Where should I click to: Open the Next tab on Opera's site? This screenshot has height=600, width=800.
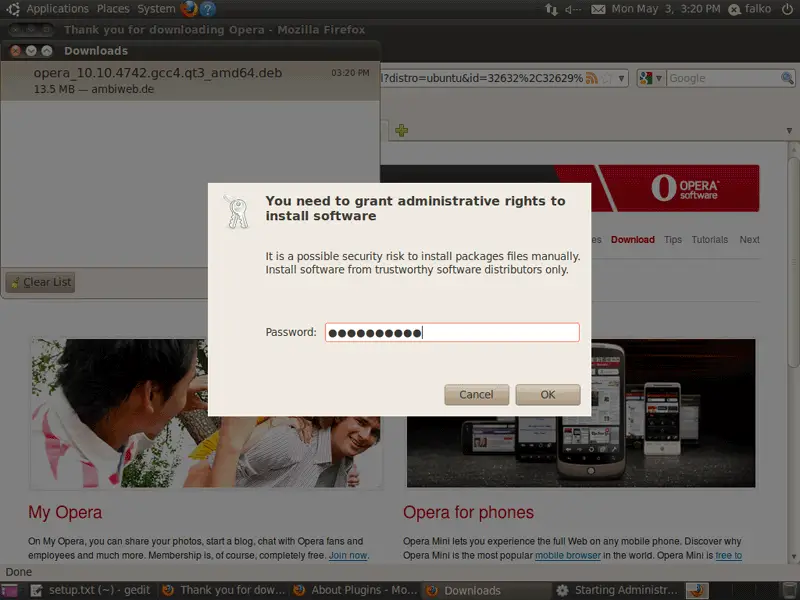749,240
